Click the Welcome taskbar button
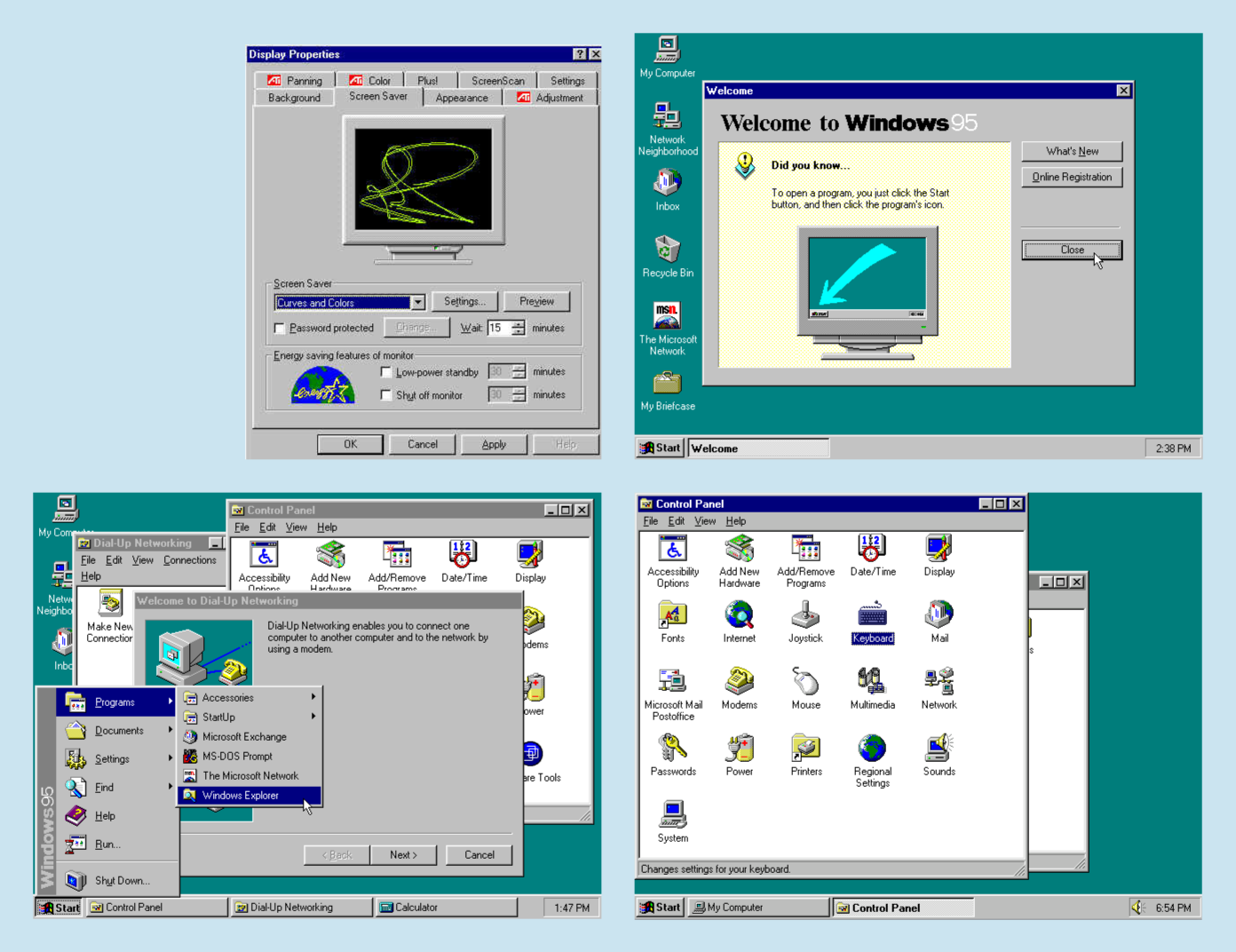The width and height of the screenshot is (1236, 952). tap(759, 448)
